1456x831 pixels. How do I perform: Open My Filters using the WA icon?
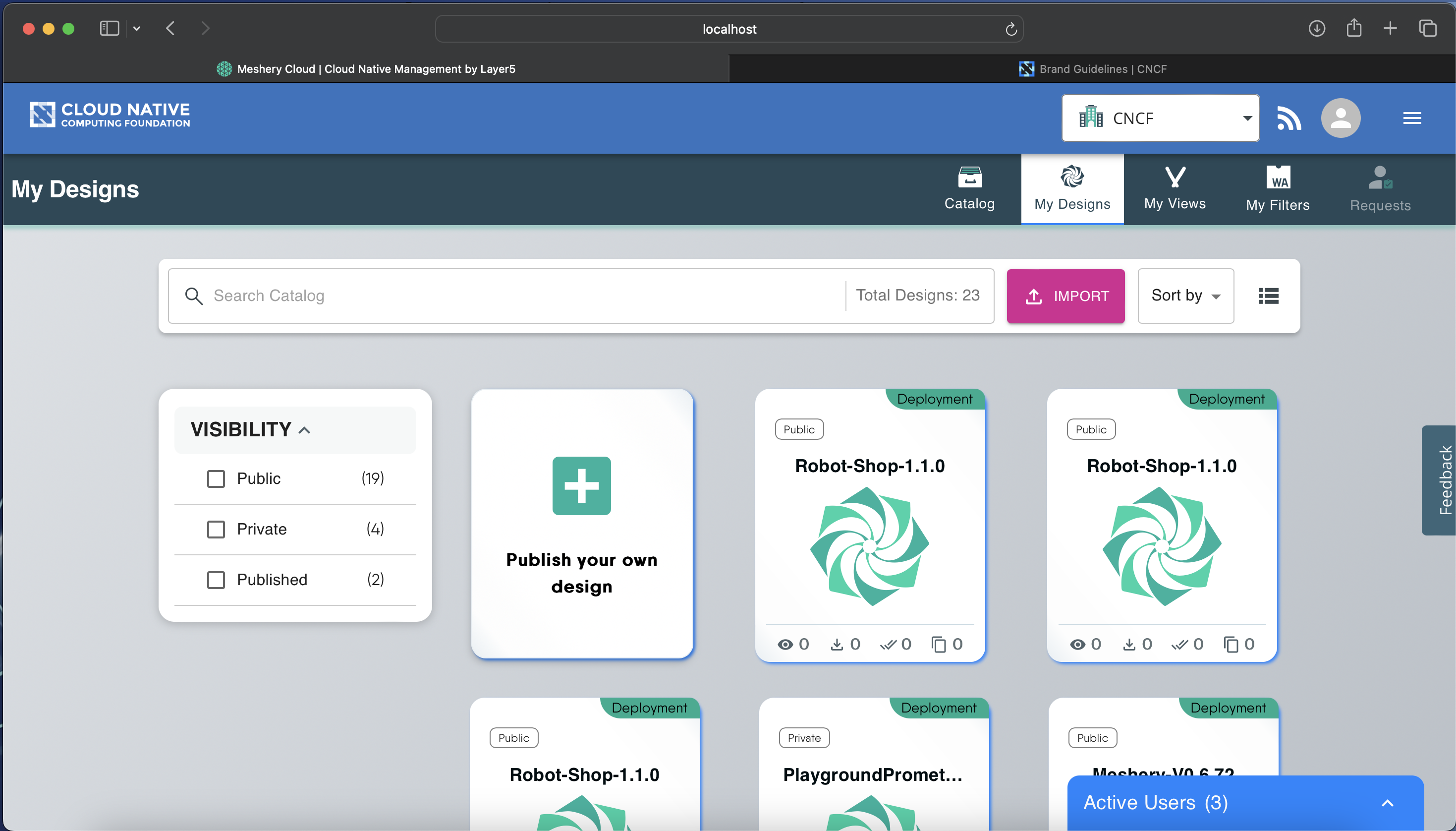tap(1277, 188)
